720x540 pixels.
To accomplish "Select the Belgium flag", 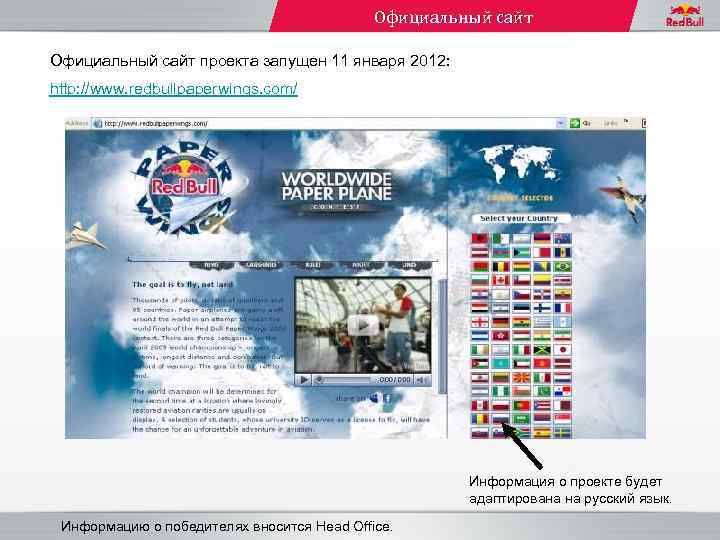I will click(501, 266).
